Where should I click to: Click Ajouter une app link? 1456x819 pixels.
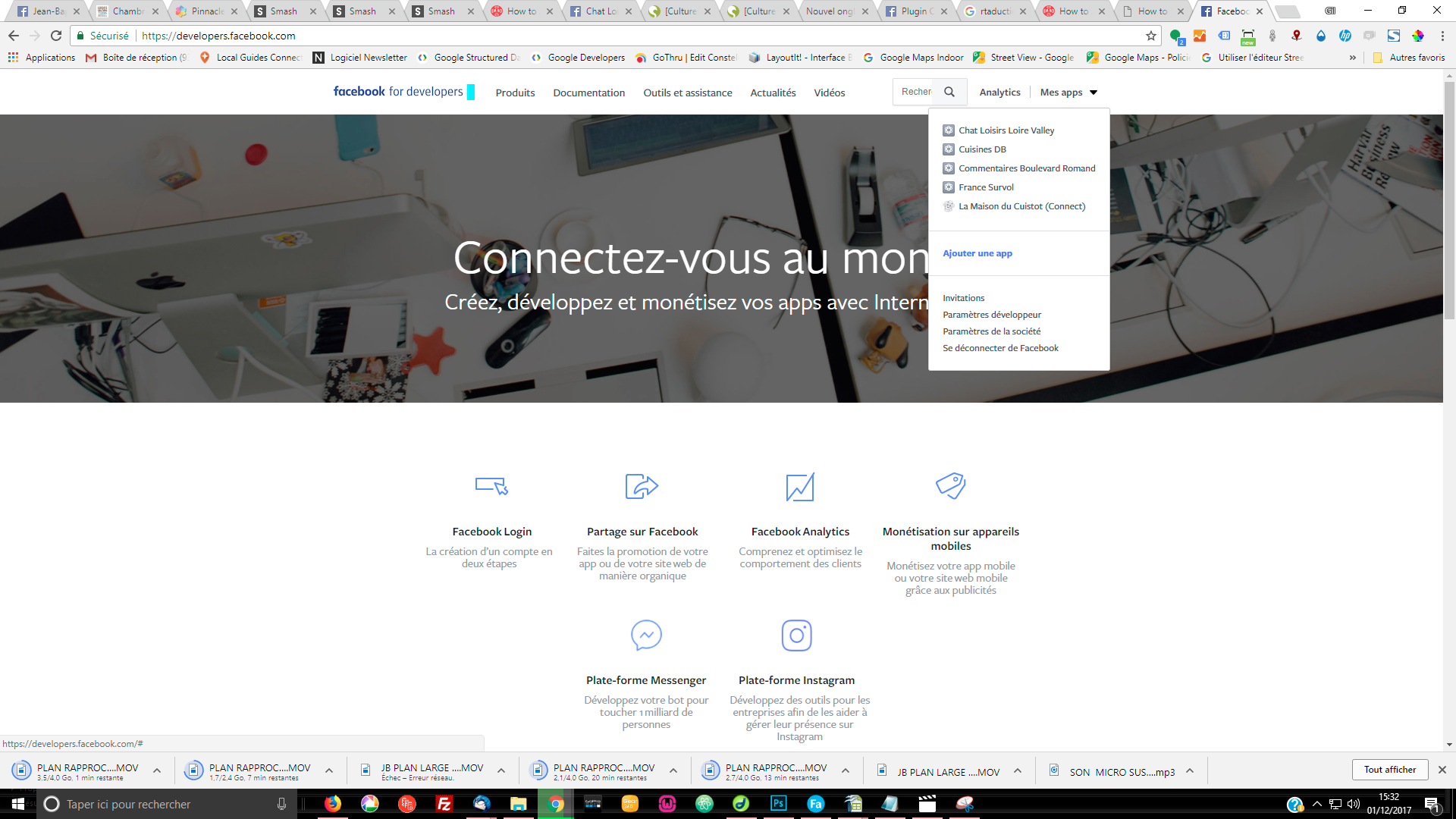click(977, 253)
